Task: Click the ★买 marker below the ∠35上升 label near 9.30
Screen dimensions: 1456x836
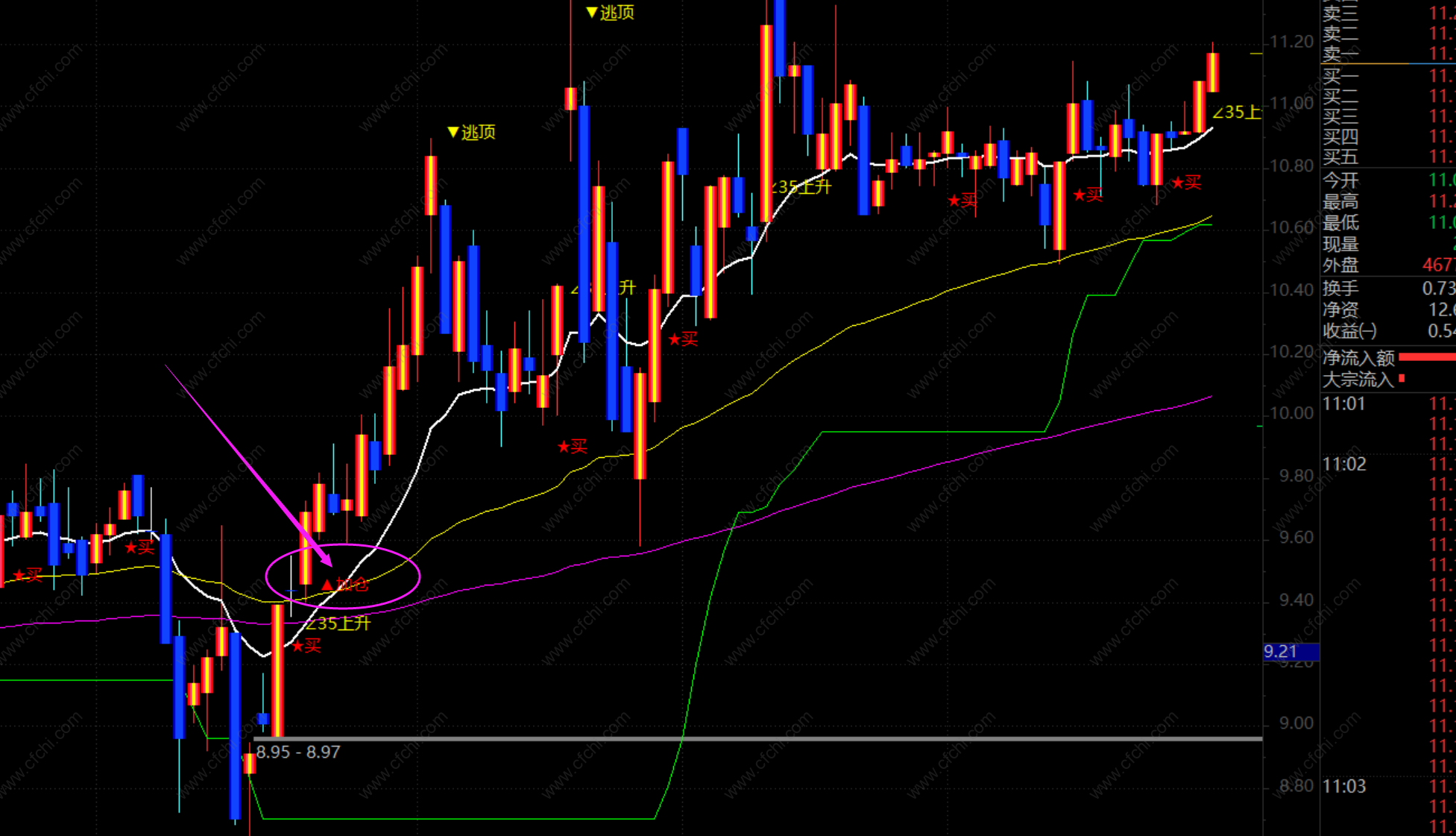Action: pyautogui.click(x=306, y=646)
